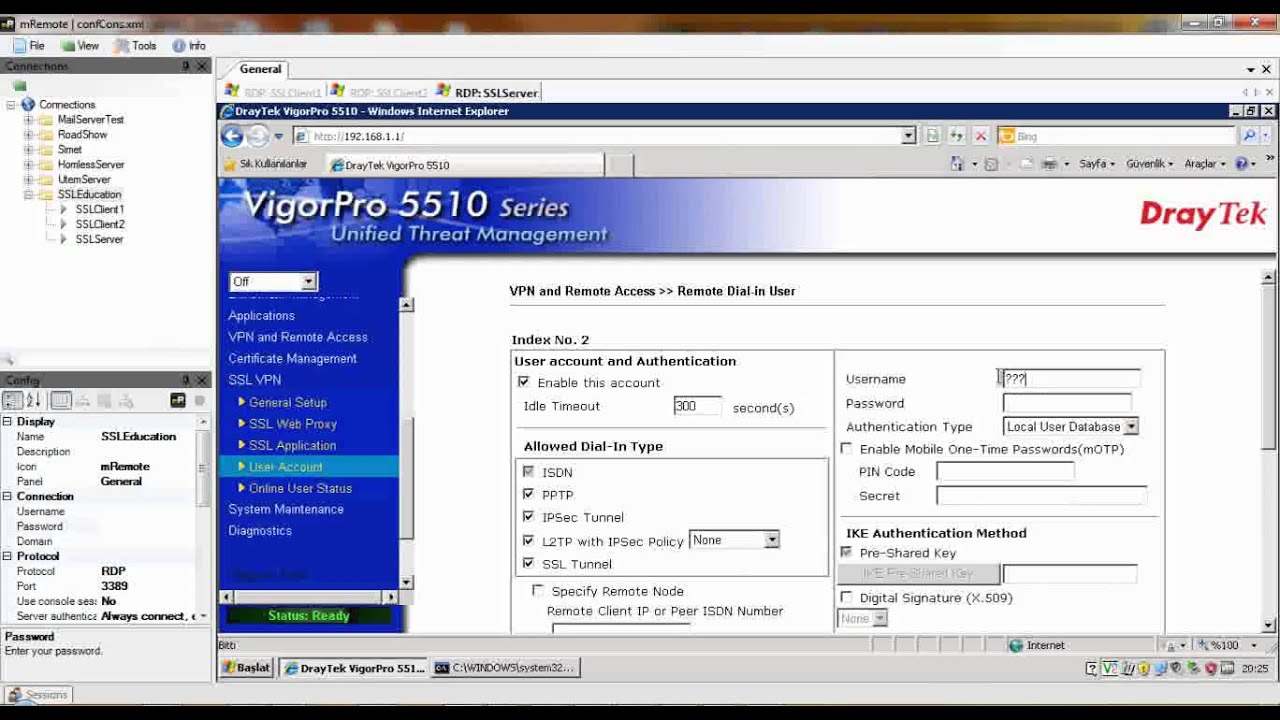The image size is (1280, 720).
Task: Expand the MailServerTest connection folder
Action: (x=29, y=120)
